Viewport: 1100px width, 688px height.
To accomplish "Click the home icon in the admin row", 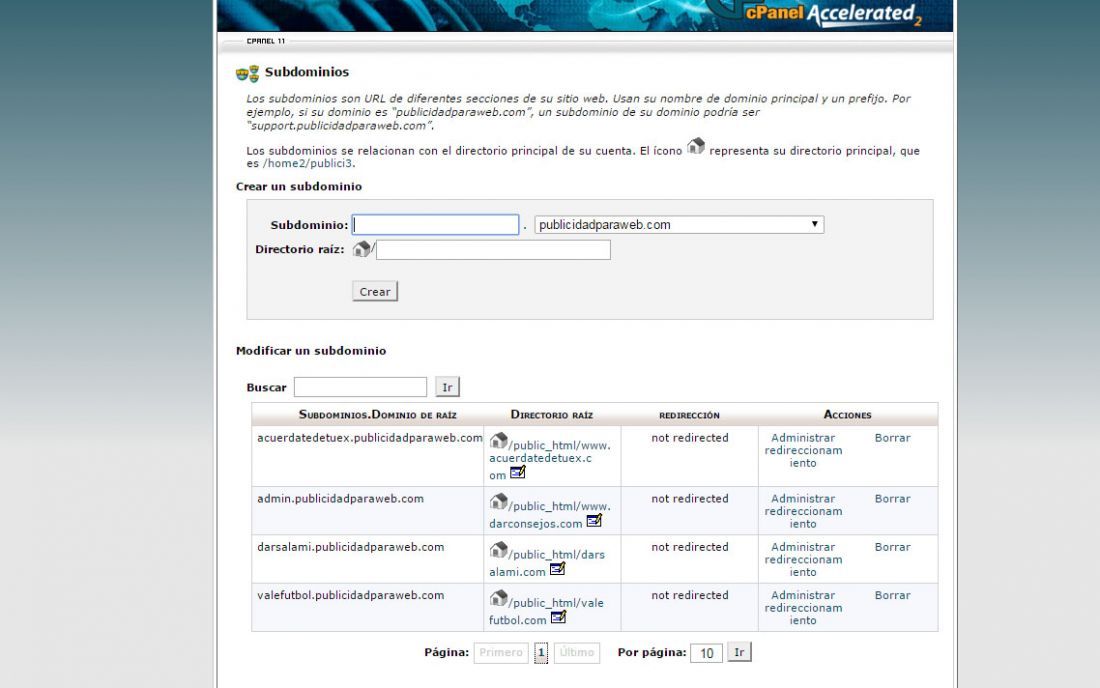I will 498,501.
